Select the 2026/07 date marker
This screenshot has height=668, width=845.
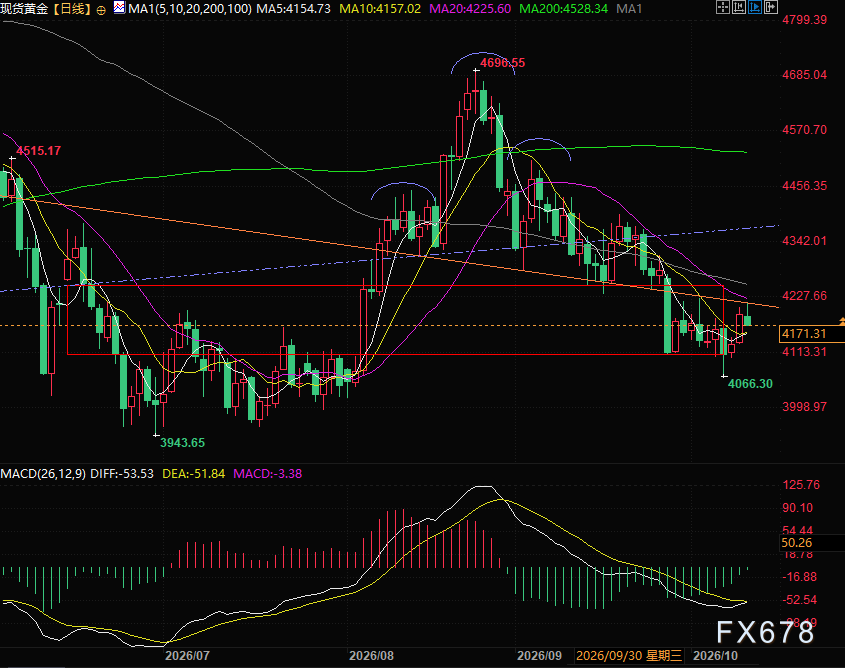tap(187, 656)
